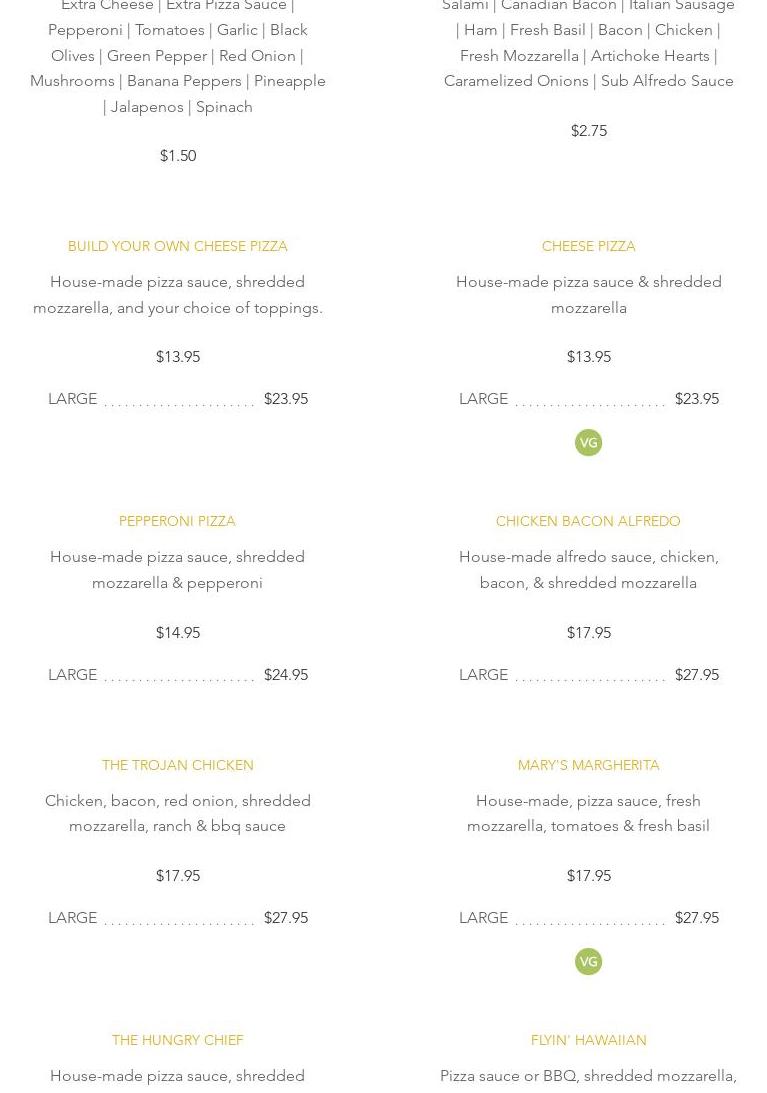The height and width of the screenshot is (1093, 767).
Task: Click the $2.75 premium topping price
Action: 588,131
